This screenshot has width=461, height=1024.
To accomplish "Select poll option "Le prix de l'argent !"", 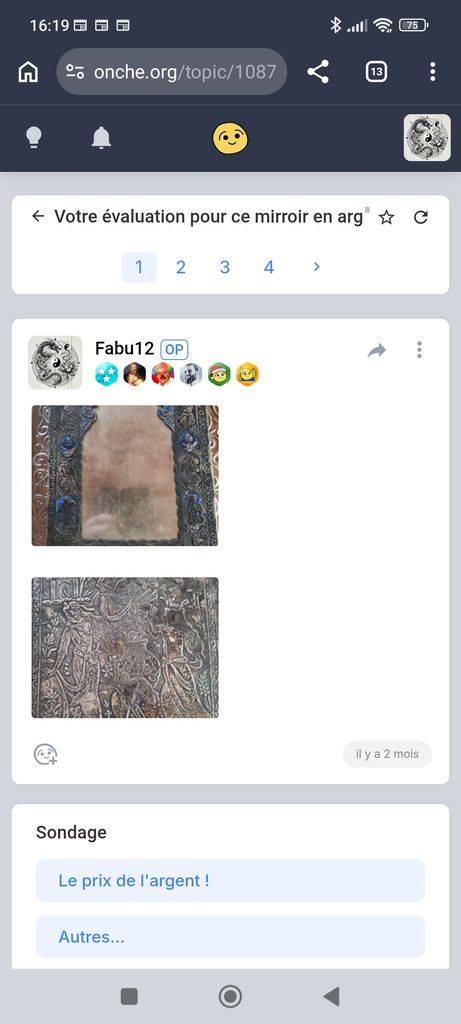I will click(x=230, y=880).
